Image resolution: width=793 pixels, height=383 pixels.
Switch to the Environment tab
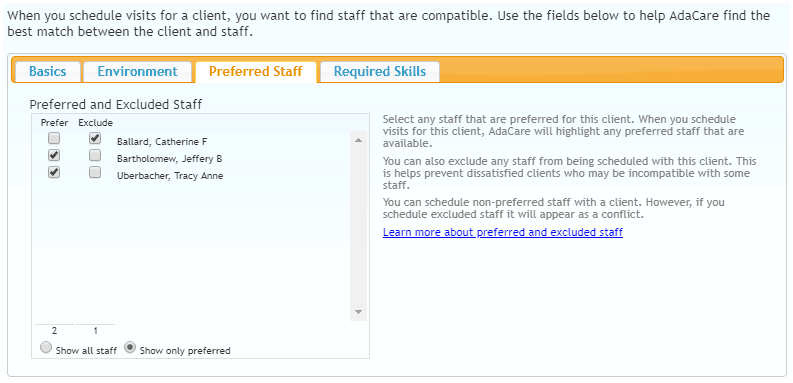(138, 71)
